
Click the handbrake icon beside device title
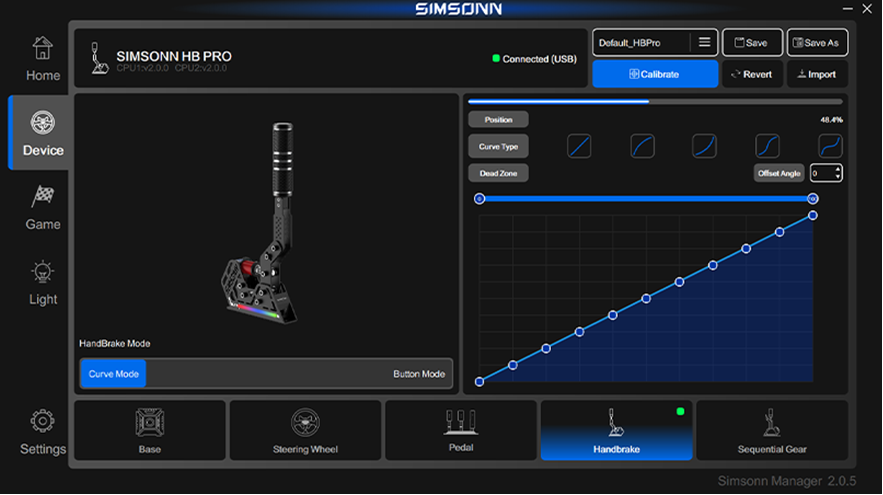[99, 57]
